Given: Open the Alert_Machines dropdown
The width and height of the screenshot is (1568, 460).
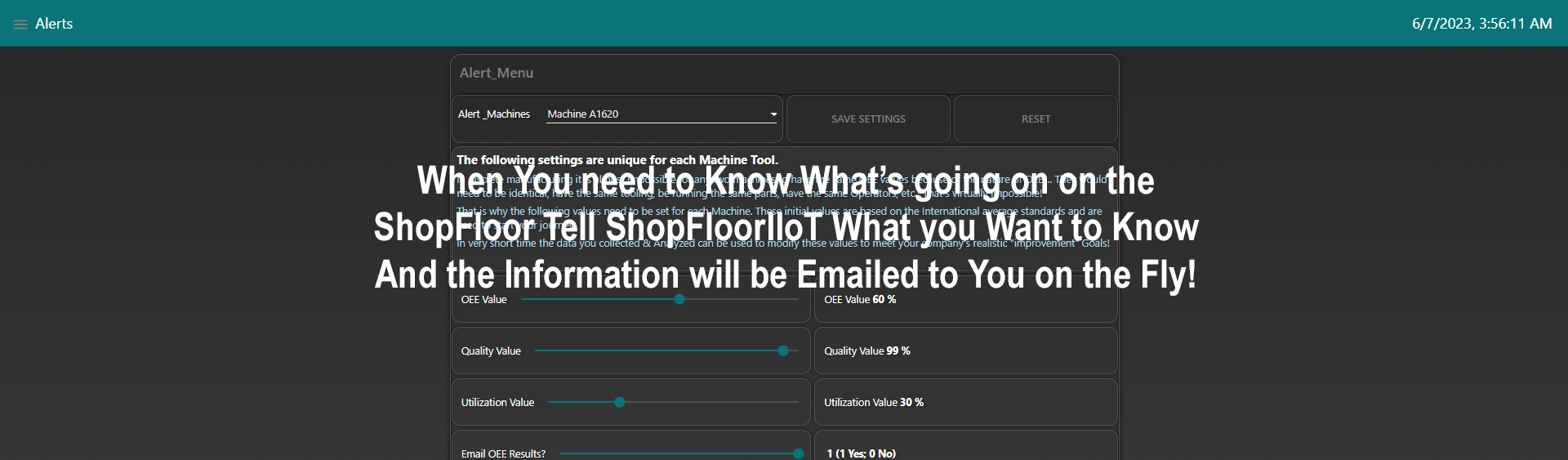Looking at the screenshot, I should pyautogui.click(x=661, y=114).
